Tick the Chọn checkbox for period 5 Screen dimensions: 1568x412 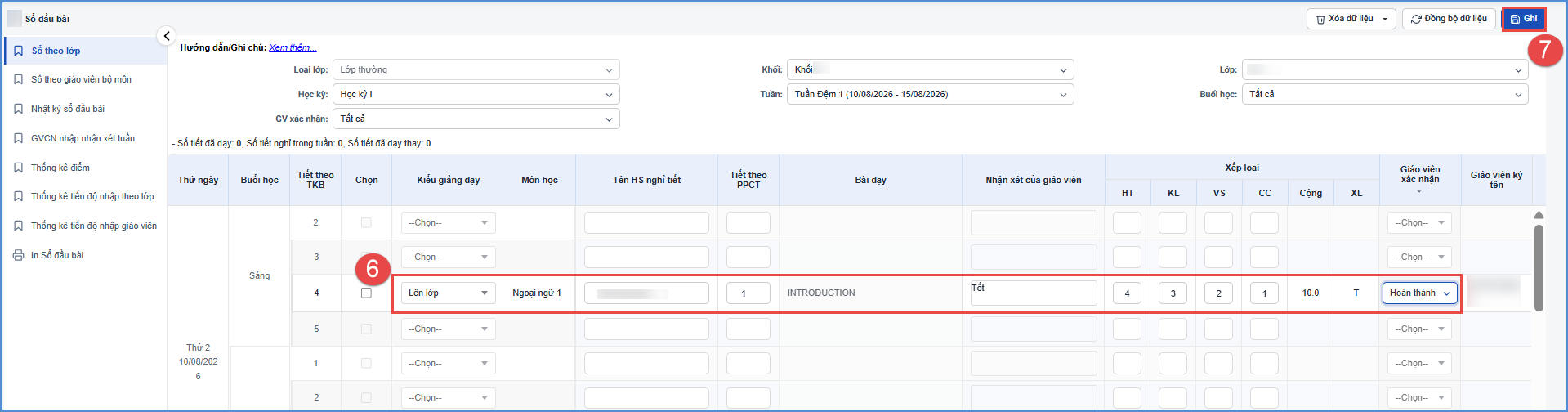click(x=366, y=329)
